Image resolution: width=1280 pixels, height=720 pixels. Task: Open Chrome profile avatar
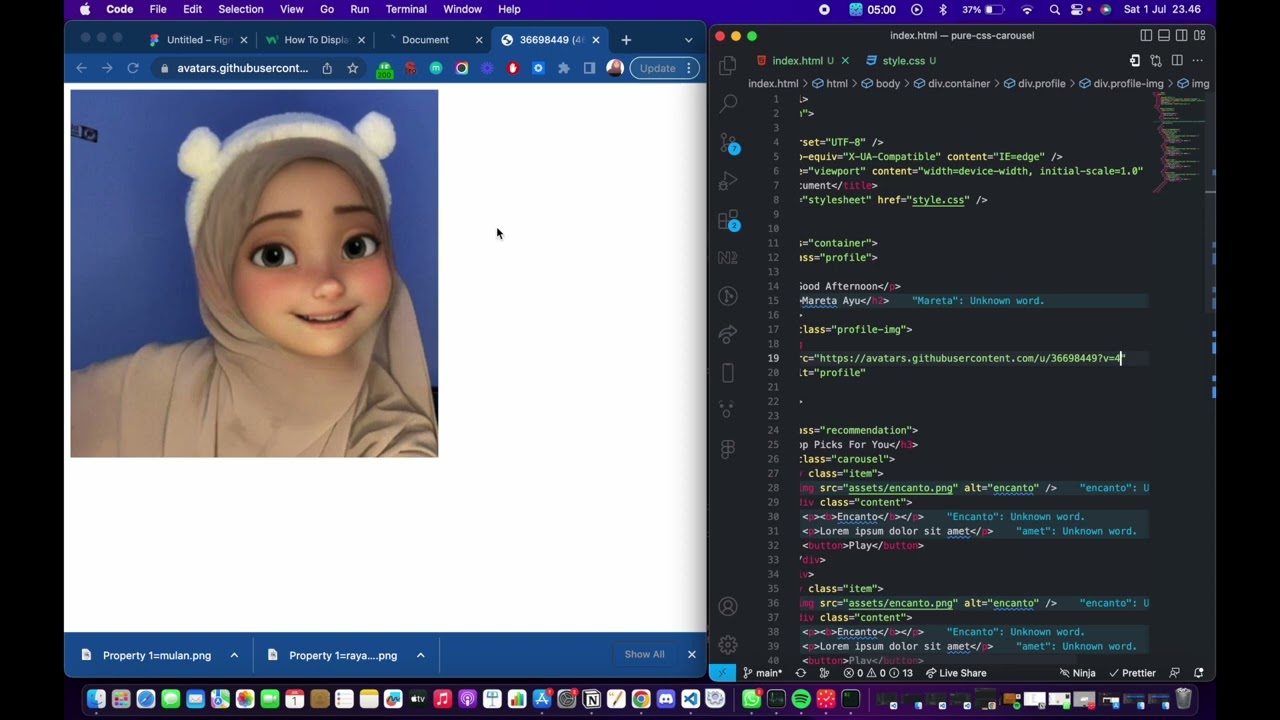(615, 68)
